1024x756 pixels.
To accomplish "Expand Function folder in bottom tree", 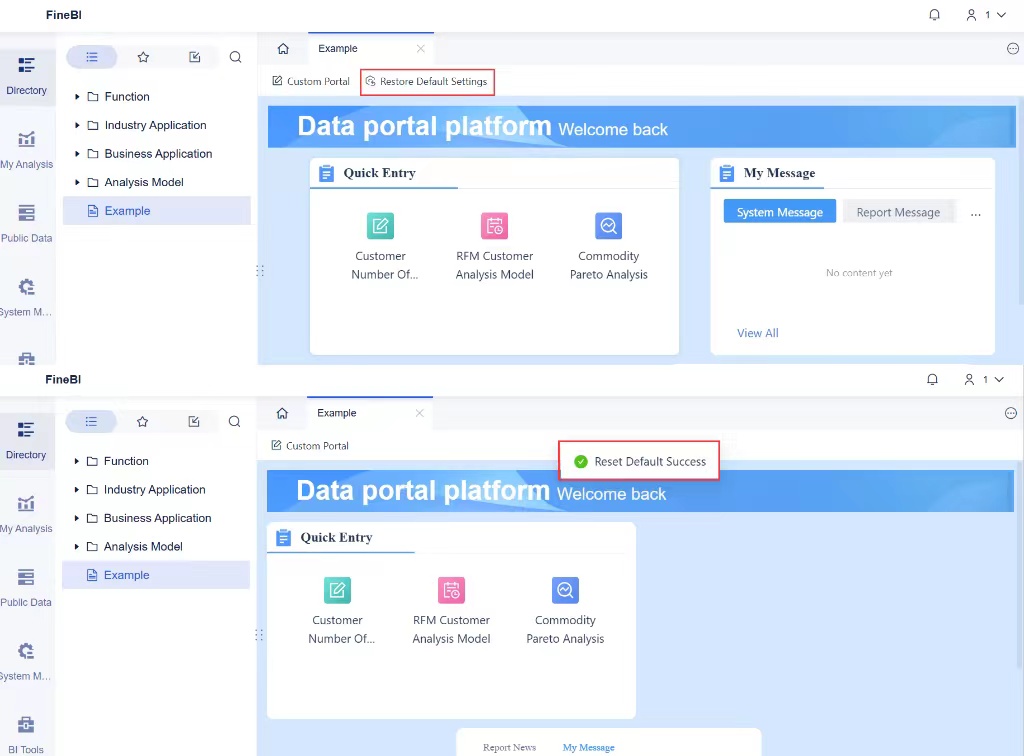I will [76, 461].
